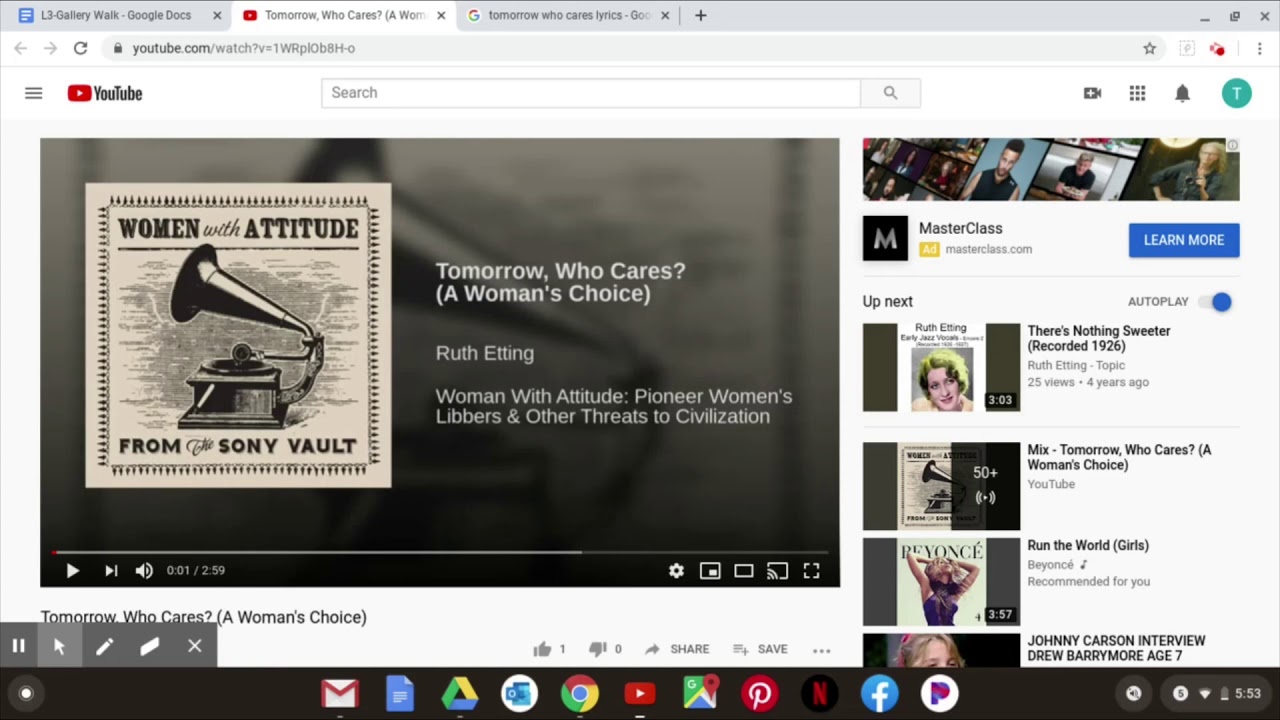Seek along the video progress bar
Image resolution: width=1280 pixels, height=720 pixels.
440,551
